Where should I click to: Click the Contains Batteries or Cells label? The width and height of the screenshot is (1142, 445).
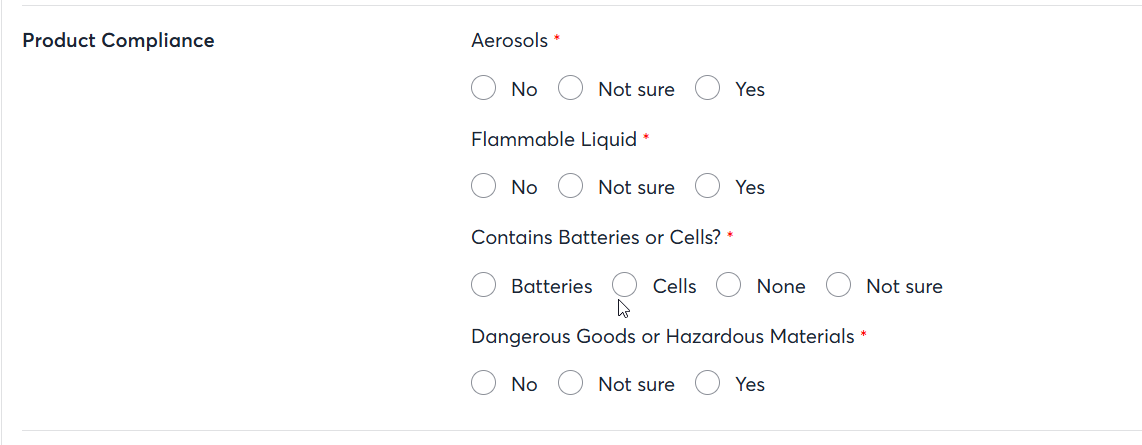click(596, 238)
